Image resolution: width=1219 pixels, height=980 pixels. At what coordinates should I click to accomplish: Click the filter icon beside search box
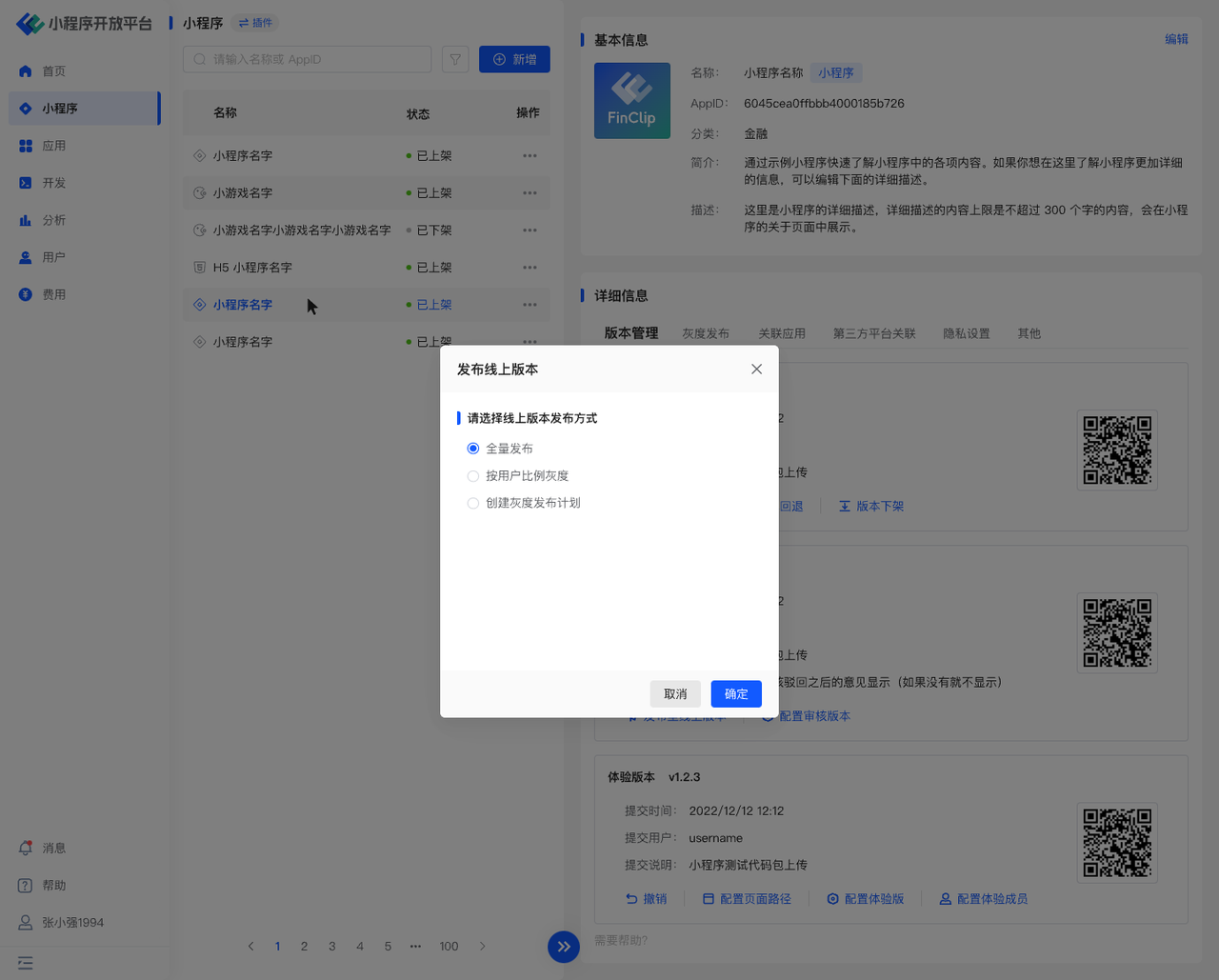[x=455, y=59]
